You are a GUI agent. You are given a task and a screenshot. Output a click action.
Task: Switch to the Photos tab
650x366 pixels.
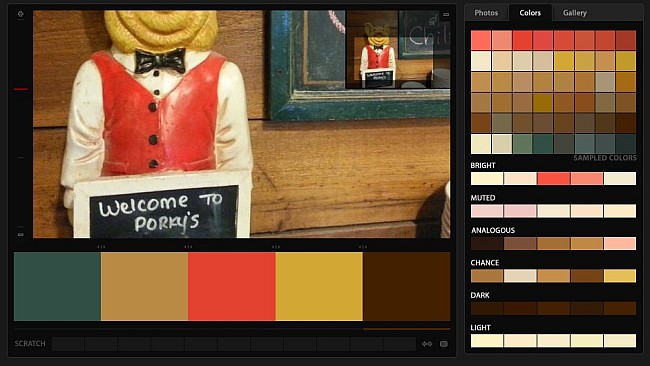[x=486, y=13]
